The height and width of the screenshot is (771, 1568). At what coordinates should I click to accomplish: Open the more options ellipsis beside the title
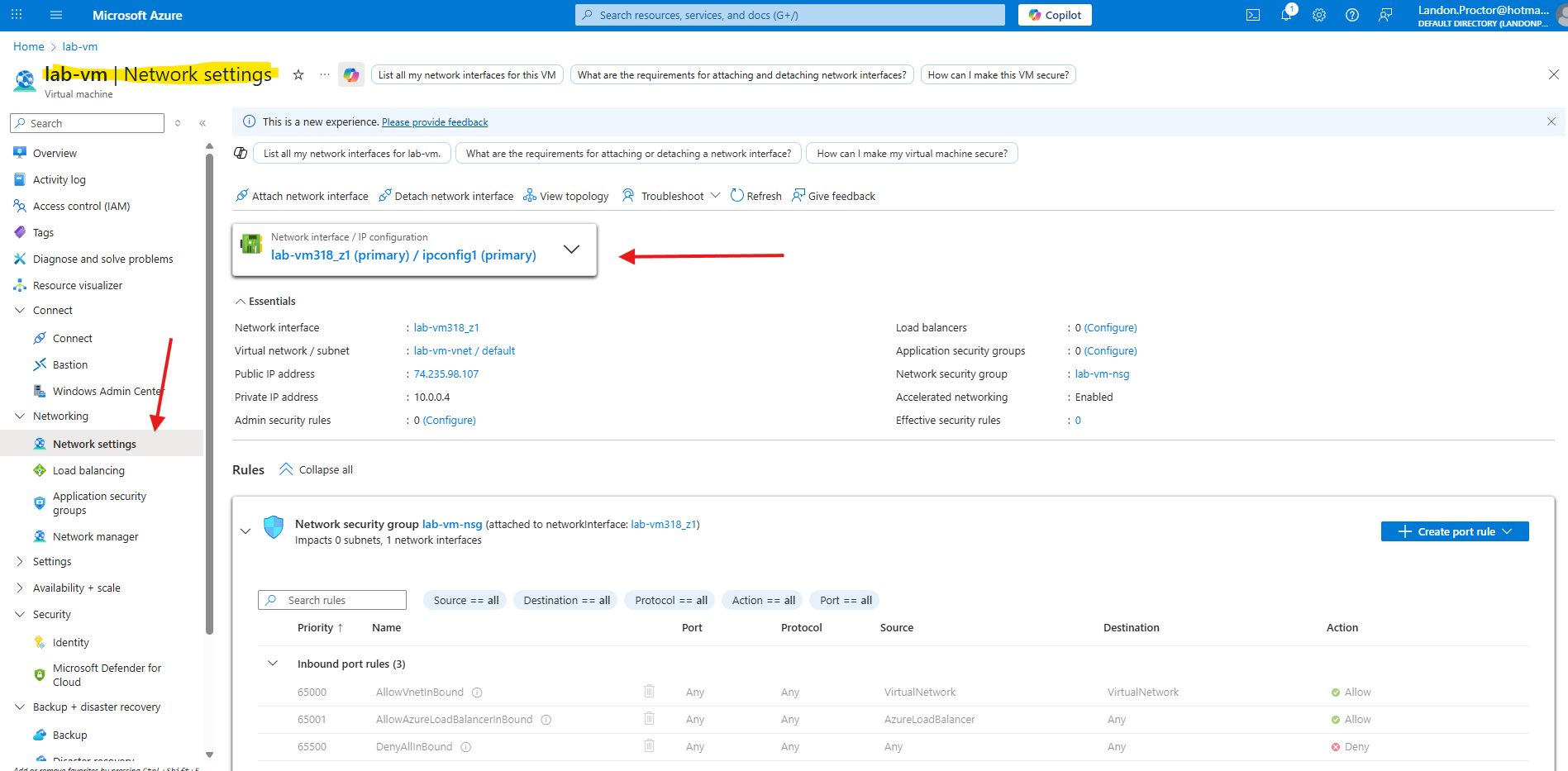[x=325, y=74]
